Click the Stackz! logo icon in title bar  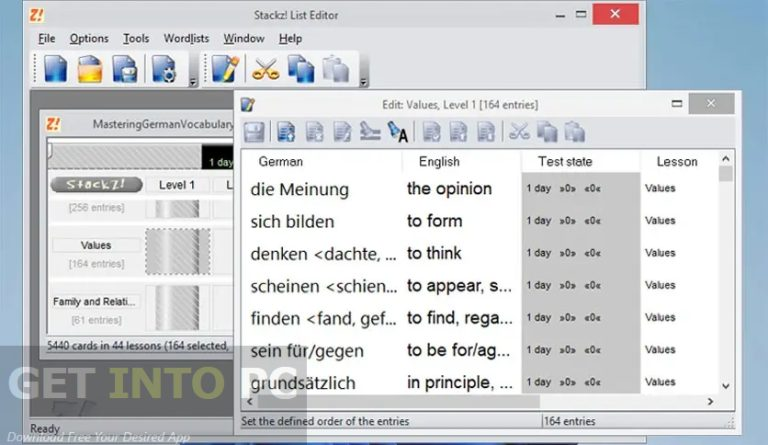click(x=37, y=15)
